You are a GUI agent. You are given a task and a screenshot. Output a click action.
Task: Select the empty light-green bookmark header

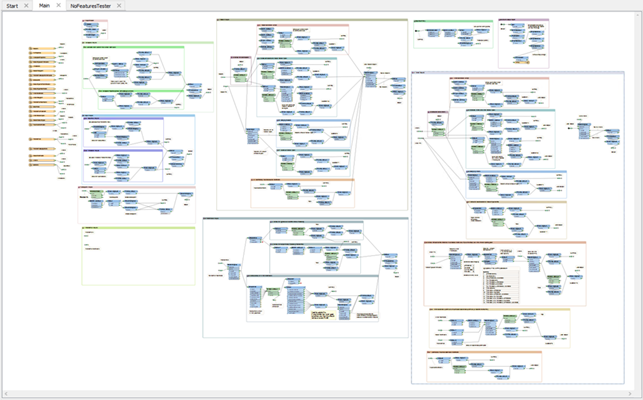139,228
